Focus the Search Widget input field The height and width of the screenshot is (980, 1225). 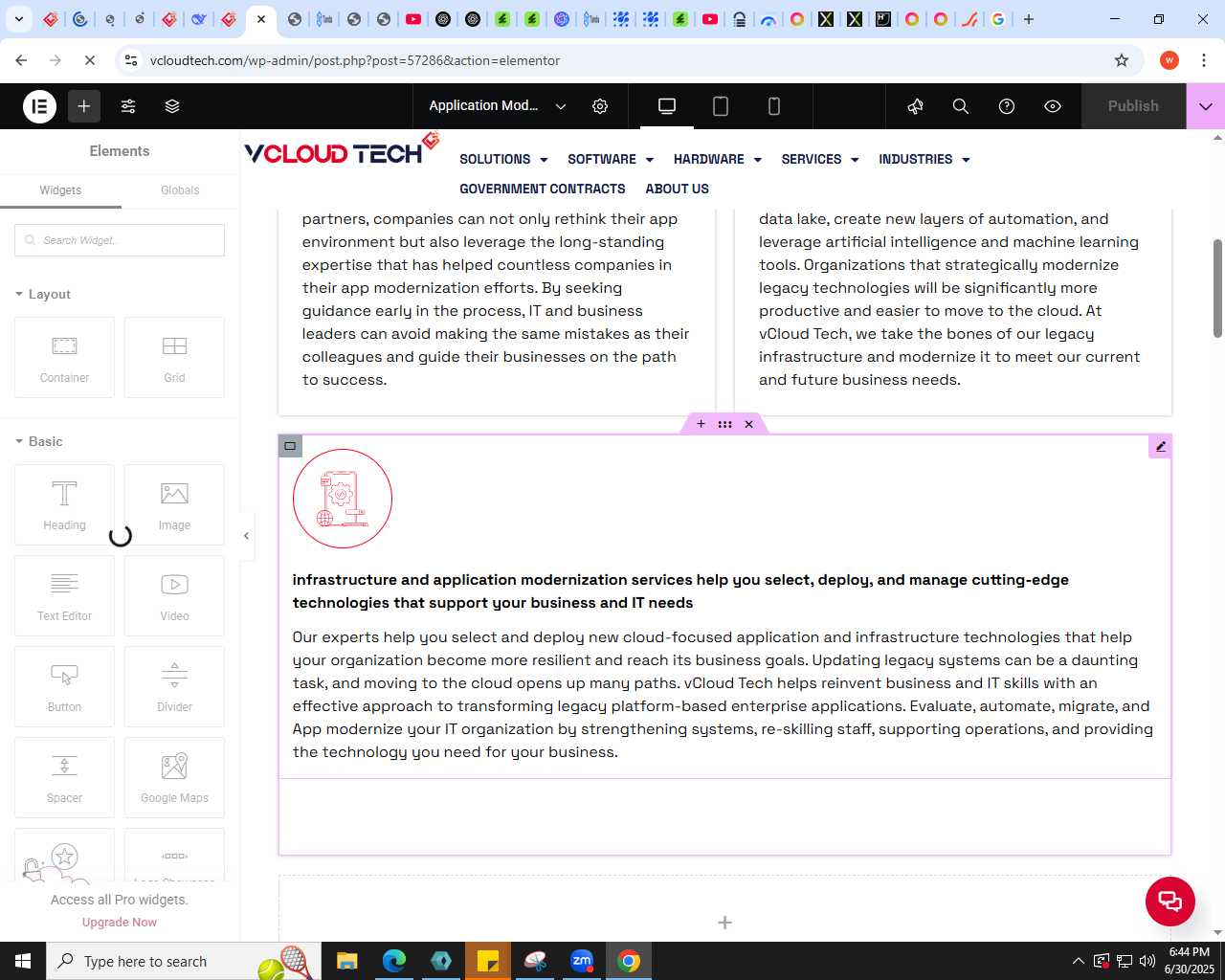[120, 240]
